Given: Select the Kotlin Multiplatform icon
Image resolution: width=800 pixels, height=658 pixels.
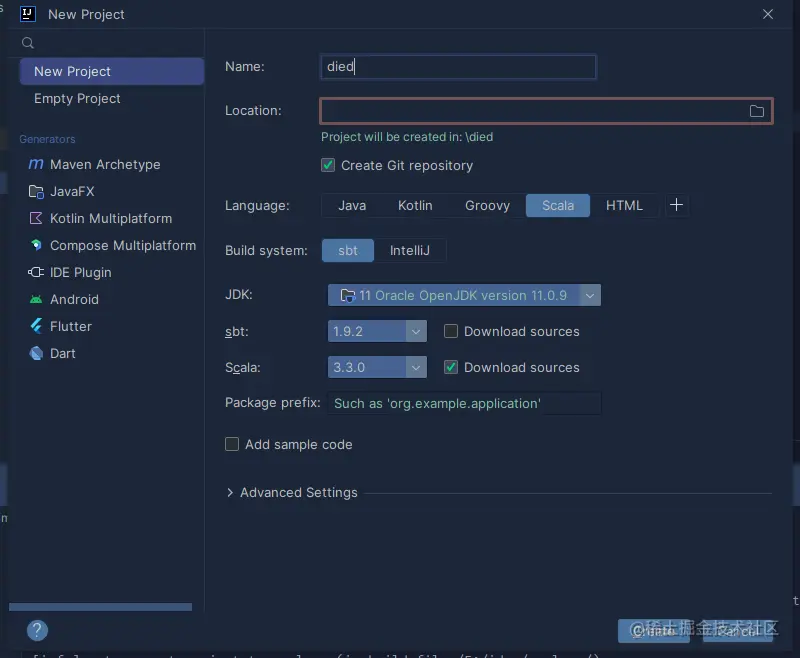Looking at the screenshot, I should [x=36, y=218].
